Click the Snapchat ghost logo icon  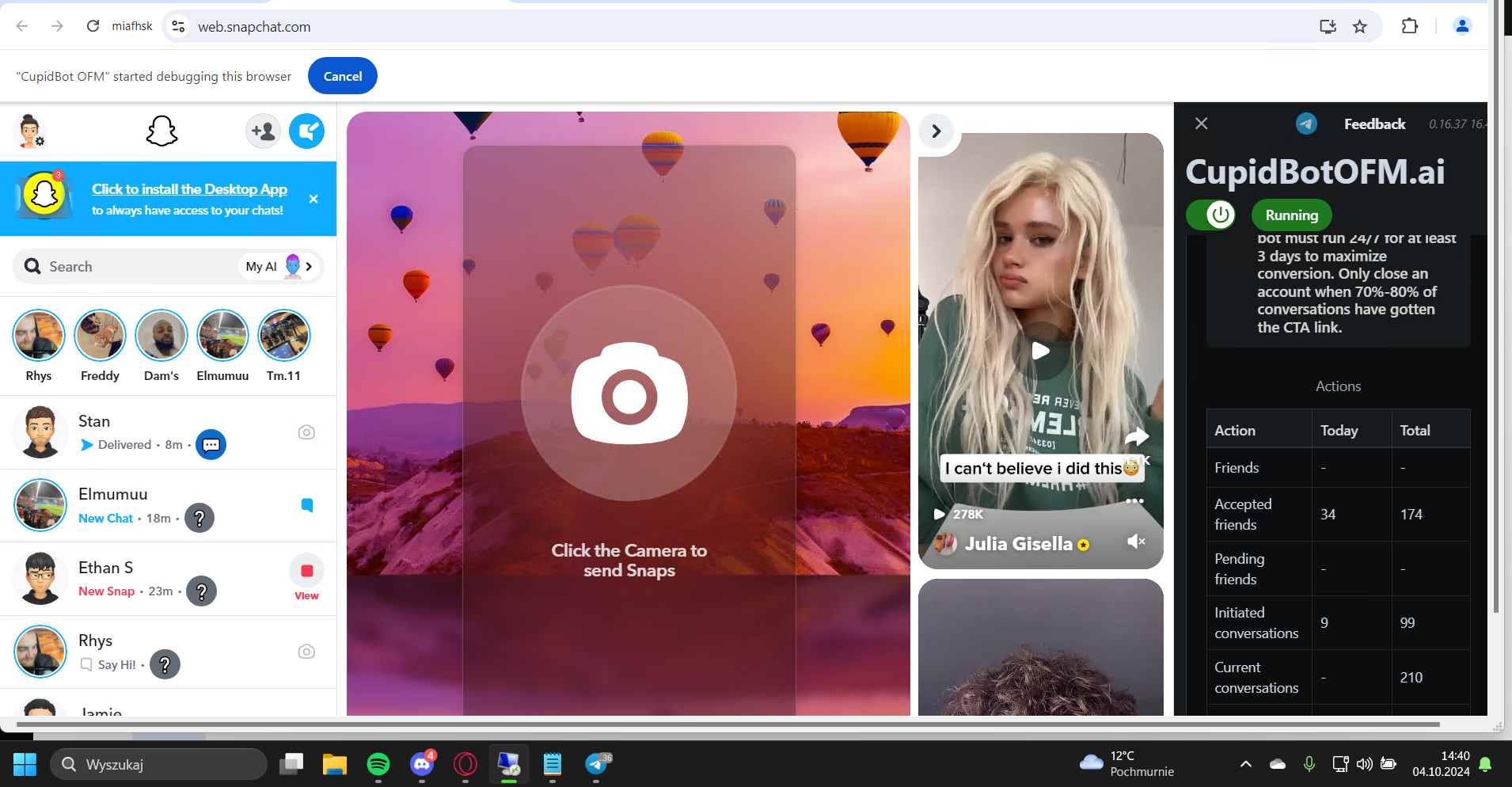tap(161, 131)
